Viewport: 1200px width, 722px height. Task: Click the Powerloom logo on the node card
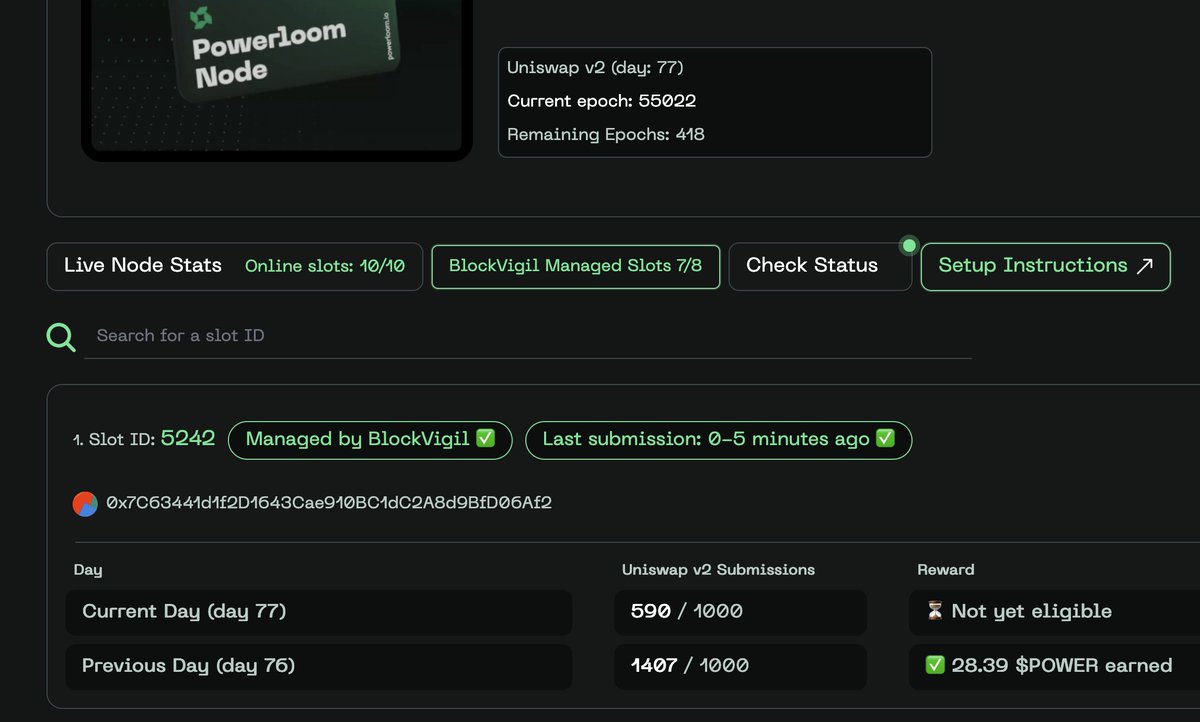[201, 18]
